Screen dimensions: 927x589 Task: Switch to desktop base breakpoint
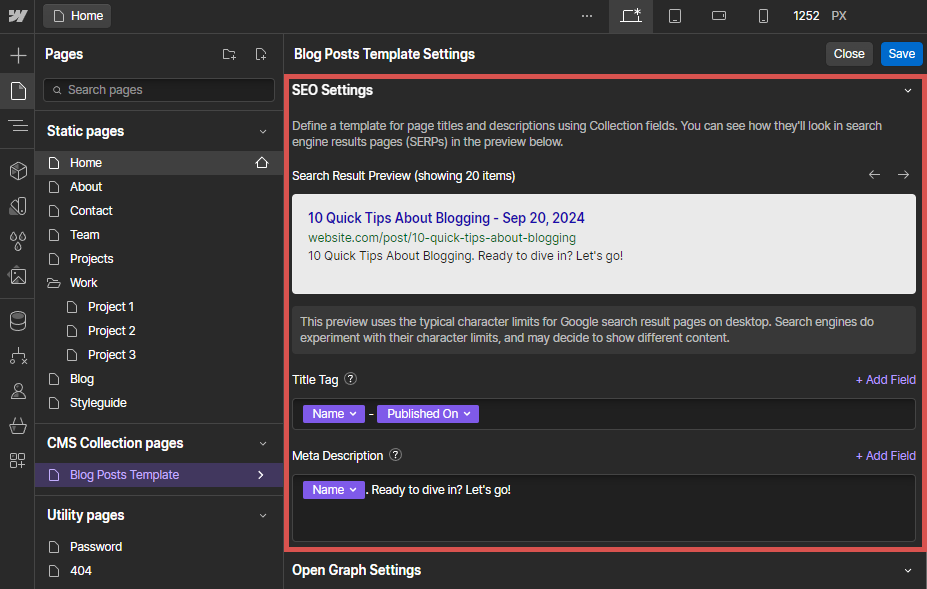(x=631, y=16)
